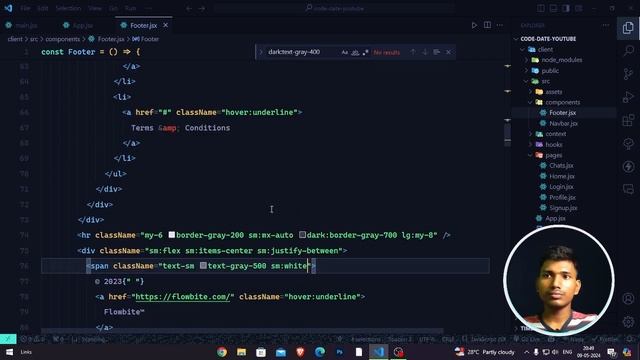Switch to the App.jsx tab
This screenshot has height=360, width=640.
coord(83,25)
